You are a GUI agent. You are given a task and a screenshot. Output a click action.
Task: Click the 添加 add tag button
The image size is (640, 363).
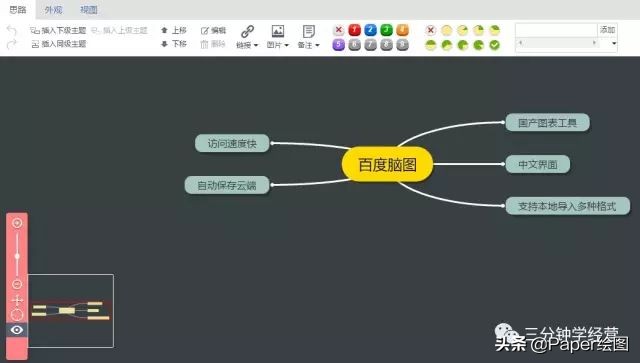click(x=607, y=30)
